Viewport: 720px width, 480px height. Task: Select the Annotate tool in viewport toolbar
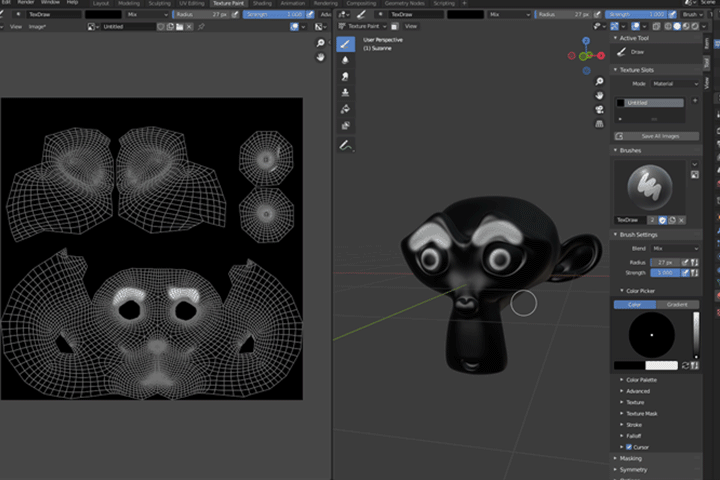(x=345, y=146)
